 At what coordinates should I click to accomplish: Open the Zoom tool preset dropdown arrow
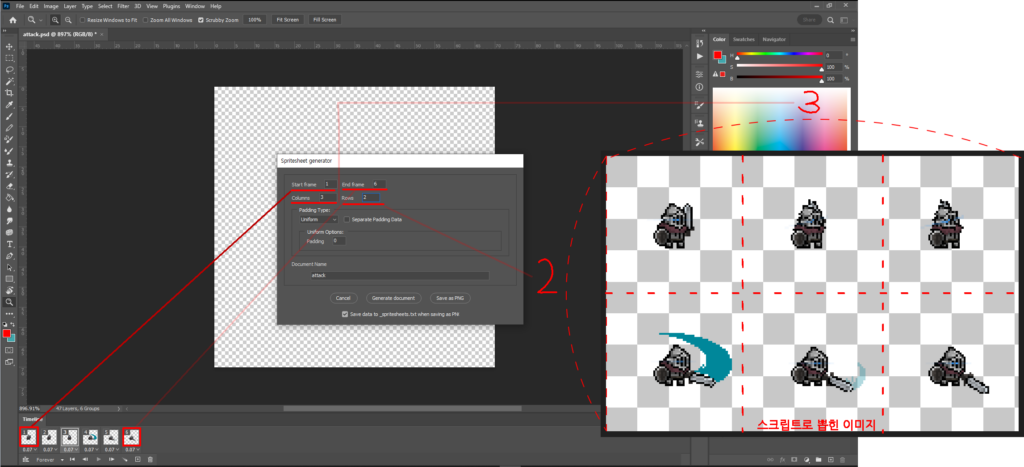(41, 20)
